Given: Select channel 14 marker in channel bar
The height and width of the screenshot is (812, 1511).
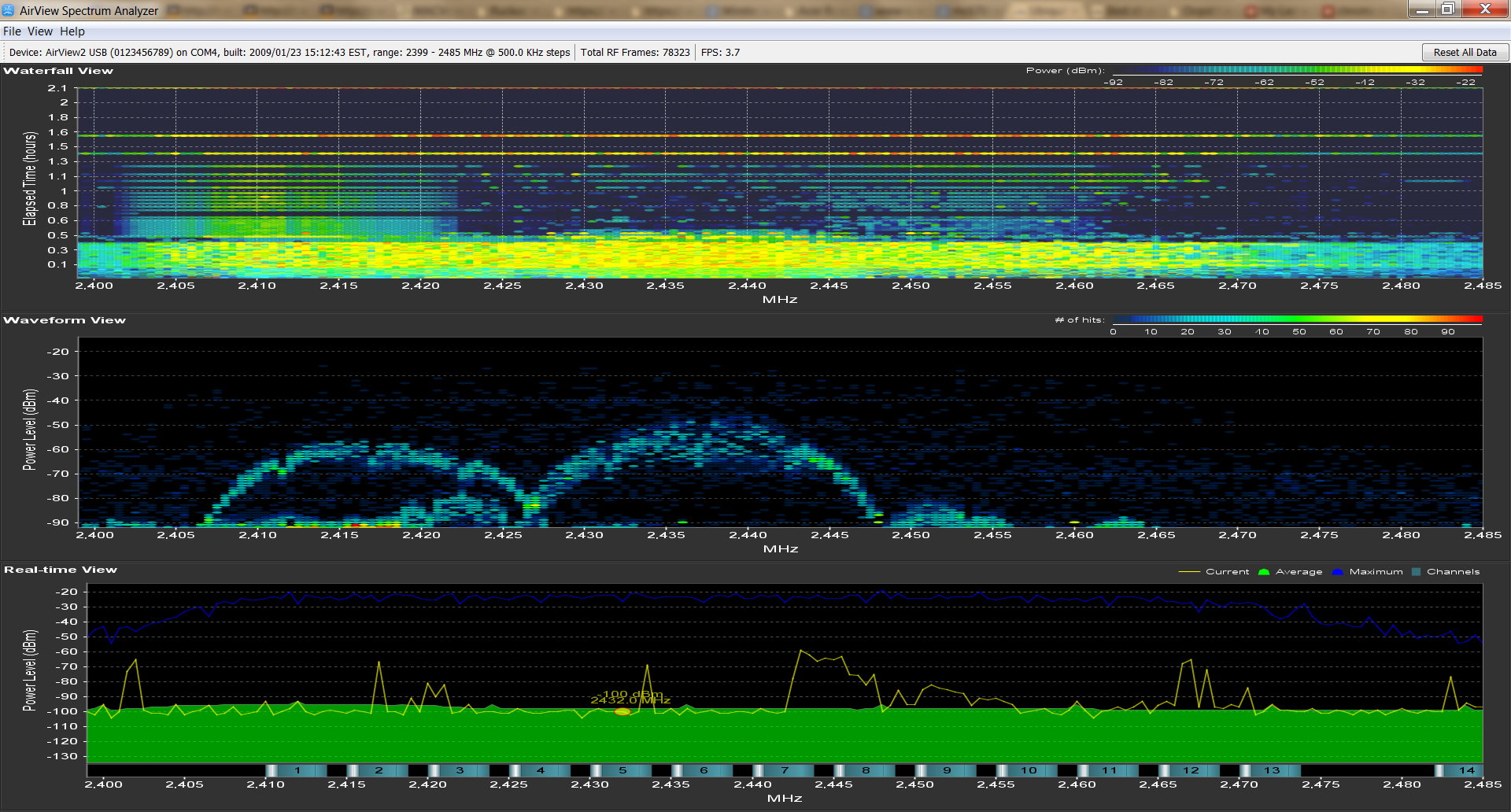Looking at the screenshot, I should pyautogui.click(x=1465, y=770).
